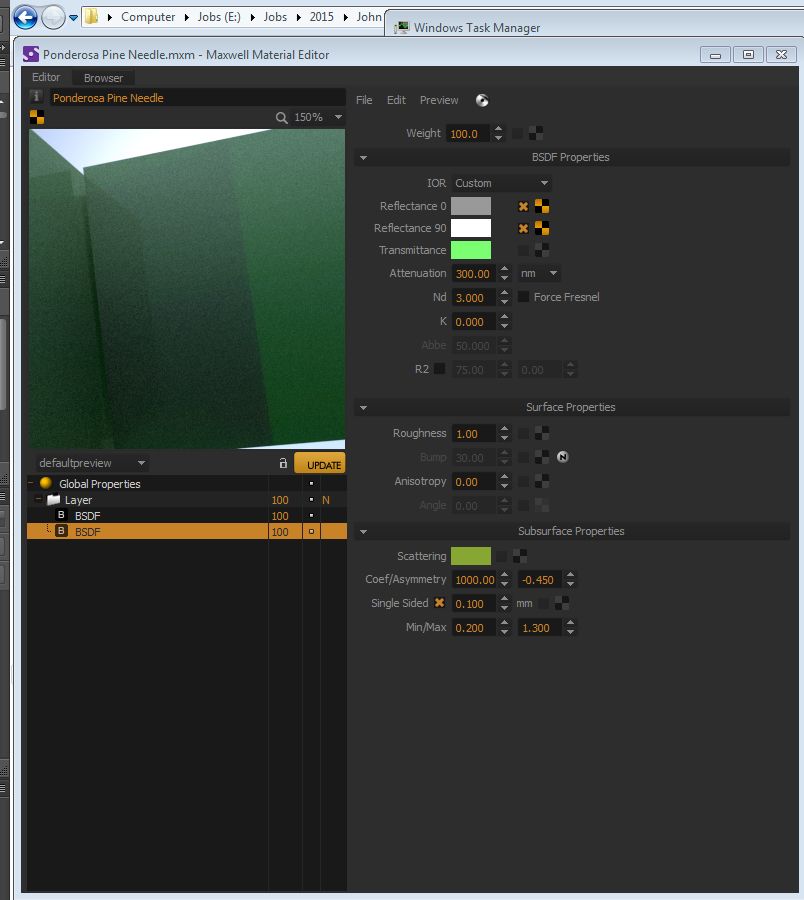The height and width of the screenshot is (900, 804).
Task: Click Jobs (E:) in the breadcrumb
Action: pyautogui.click(x=219, y=17)
